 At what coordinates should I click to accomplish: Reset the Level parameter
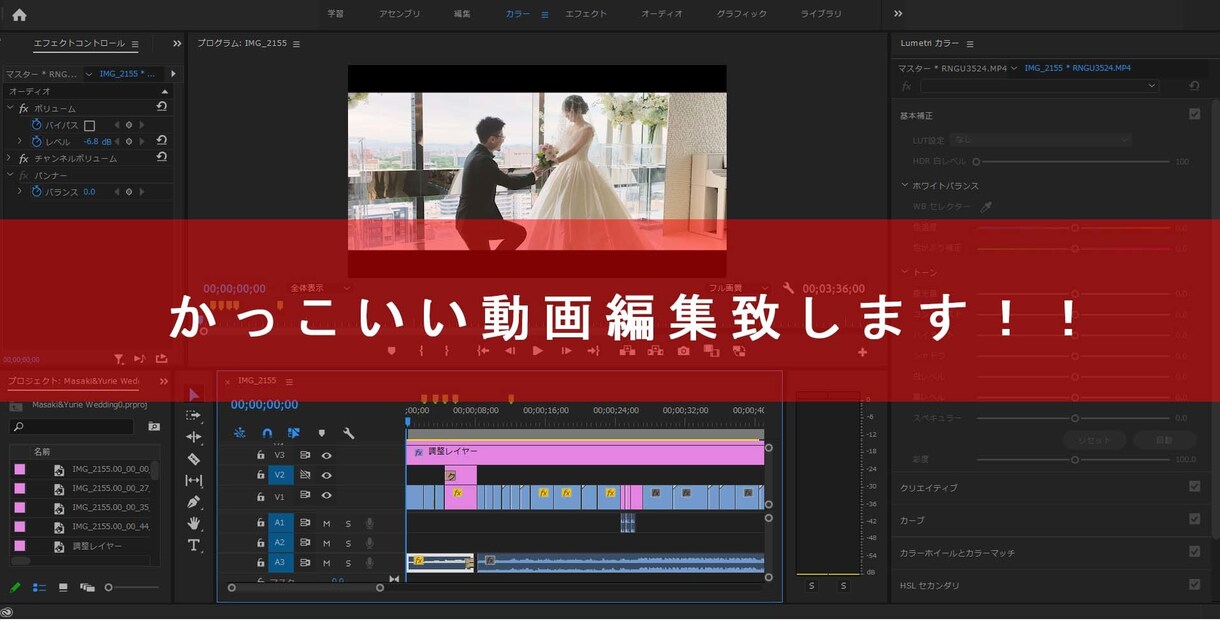[x=162, y=141]
